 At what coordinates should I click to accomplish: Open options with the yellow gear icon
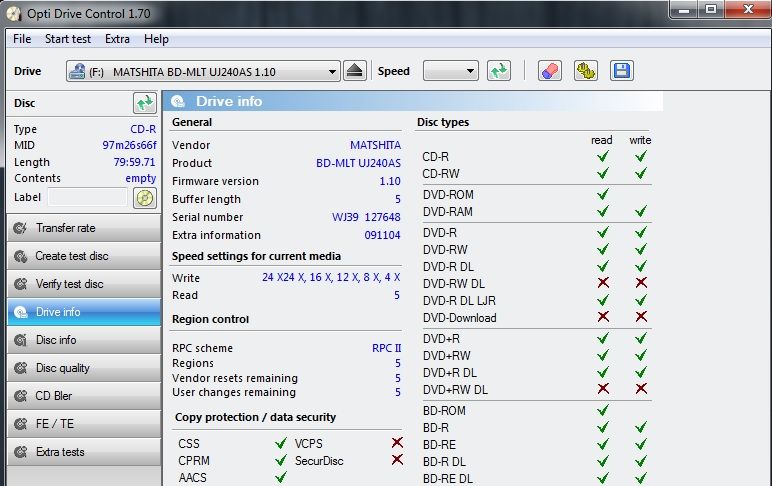tap(586, 71)
